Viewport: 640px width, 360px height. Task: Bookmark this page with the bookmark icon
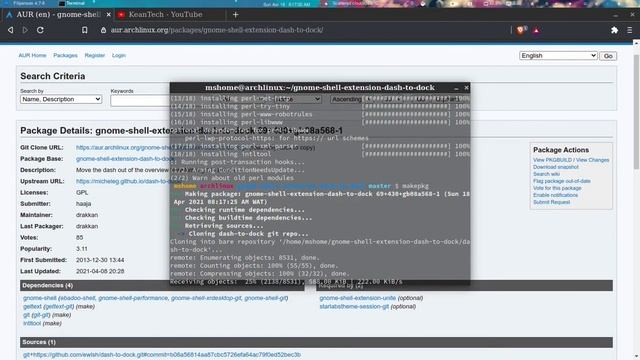[84, 30]
